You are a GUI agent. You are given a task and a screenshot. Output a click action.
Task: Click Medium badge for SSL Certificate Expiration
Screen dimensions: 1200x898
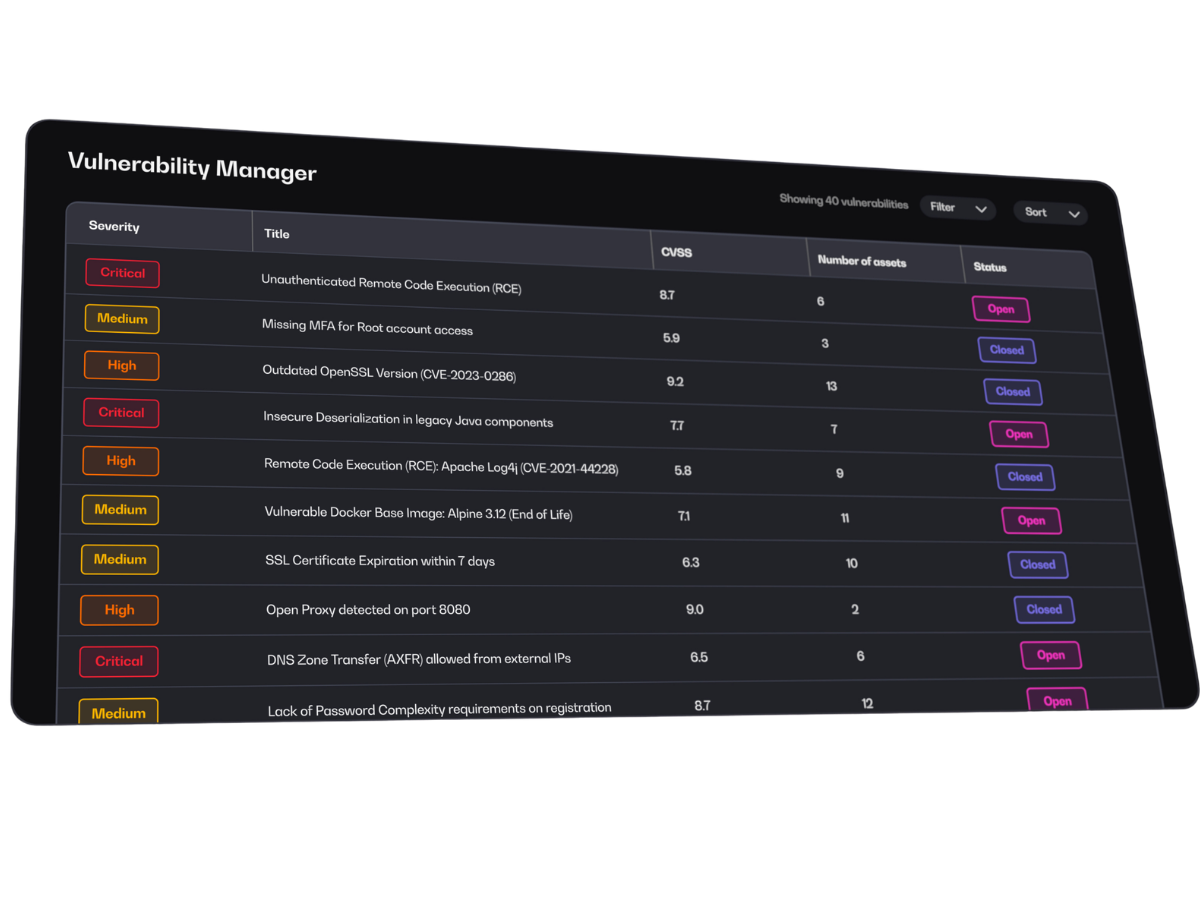pos(120,560)
